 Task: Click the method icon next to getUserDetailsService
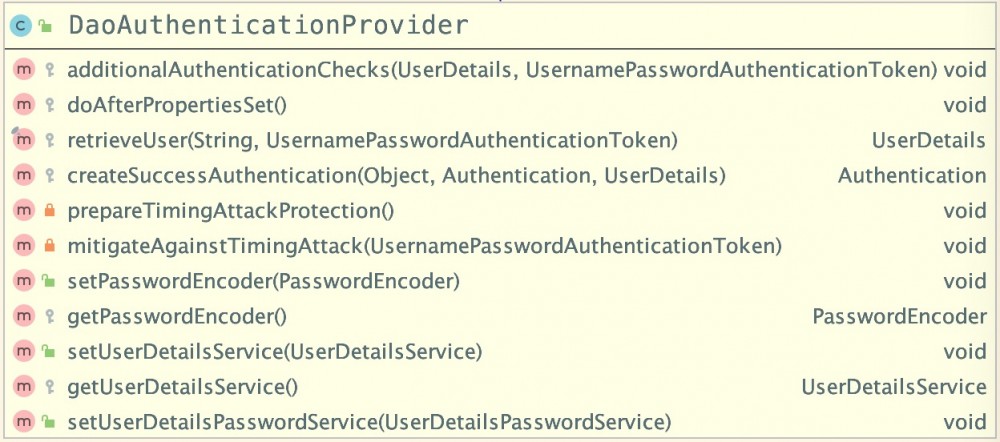23,386
